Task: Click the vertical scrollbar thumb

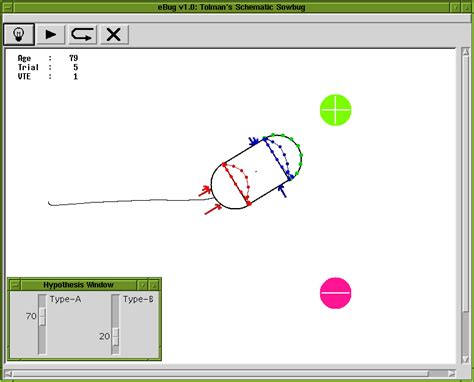Action: 465,184
